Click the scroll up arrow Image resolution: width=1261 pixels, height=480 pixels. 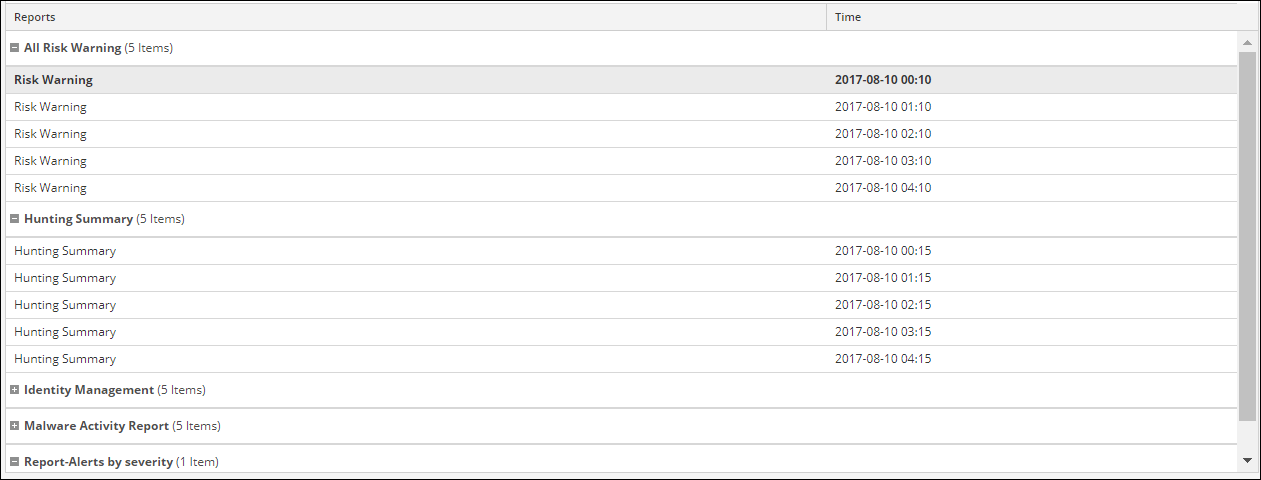tap(1247, 43)
